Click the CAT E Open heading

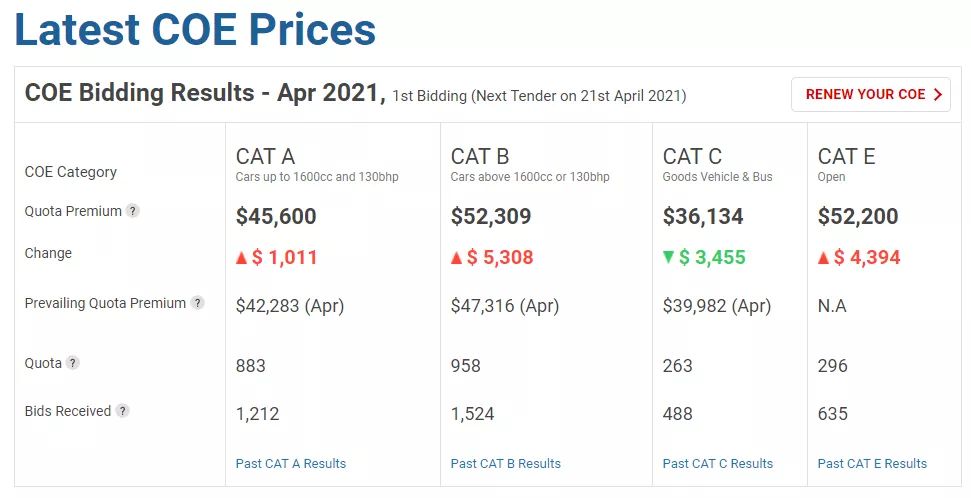tap(846, 156)
